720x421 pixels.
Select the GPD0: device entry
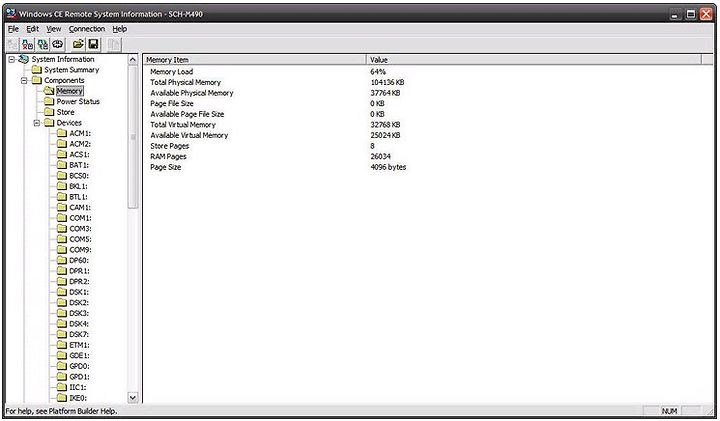(x=79, y=366)
